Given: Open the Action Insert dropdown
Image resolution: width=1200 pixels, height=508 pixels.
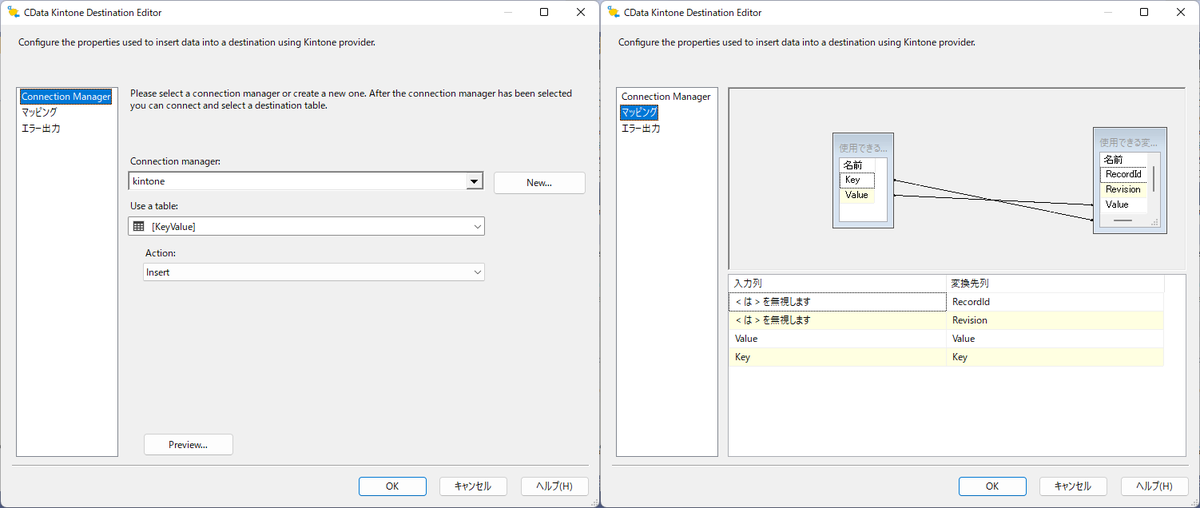Looking at the screenshot, I should click(x=314, y=272).
